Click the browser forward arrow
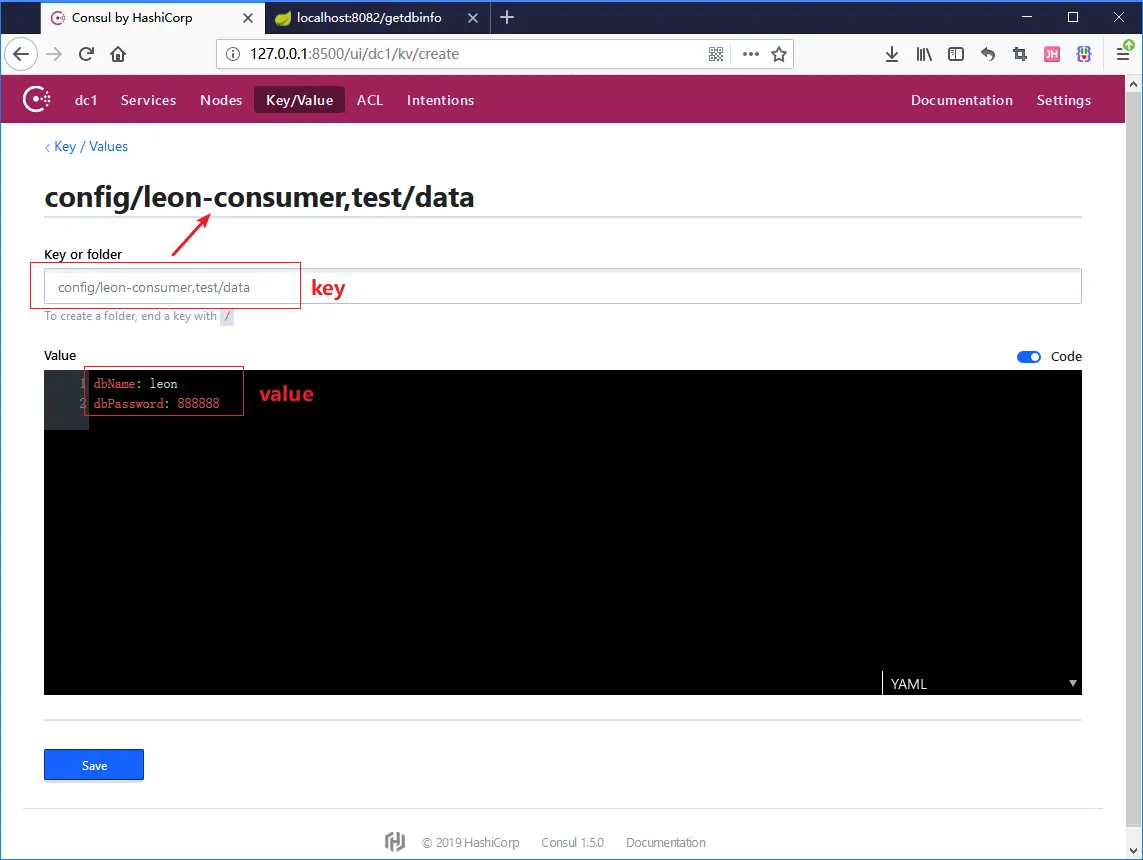The height and width of the screenshot is (860, 1143). tap(54, 54)
